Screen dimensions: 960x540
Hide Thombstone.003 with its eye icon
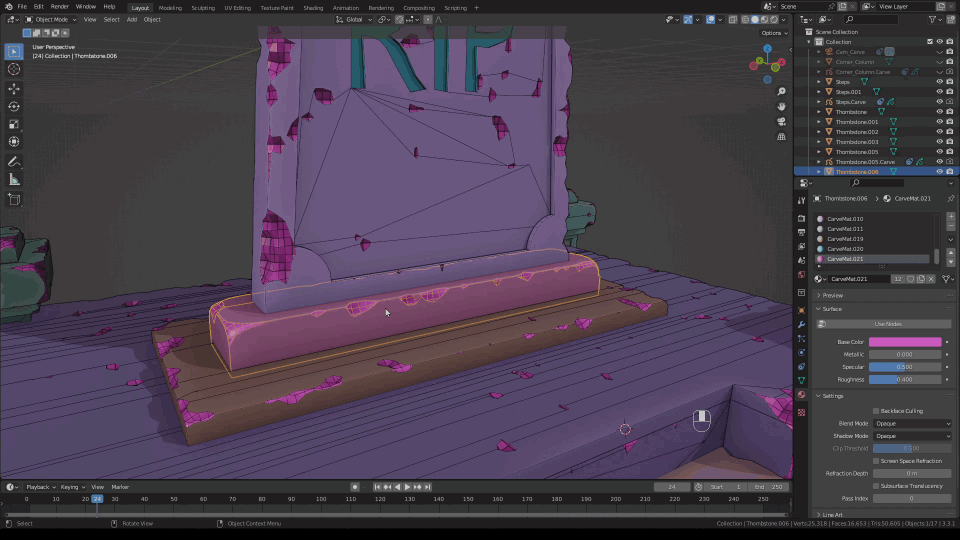pos(939,142)
